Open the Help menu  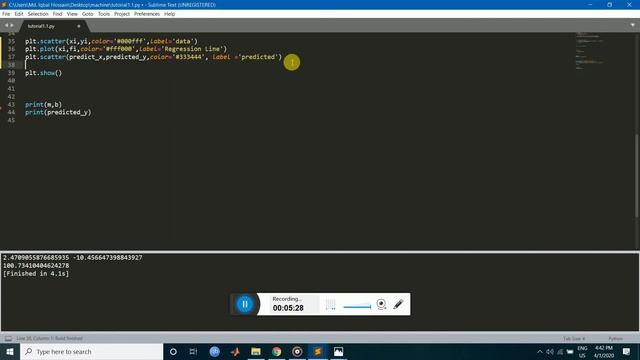[x=169, y=14]
